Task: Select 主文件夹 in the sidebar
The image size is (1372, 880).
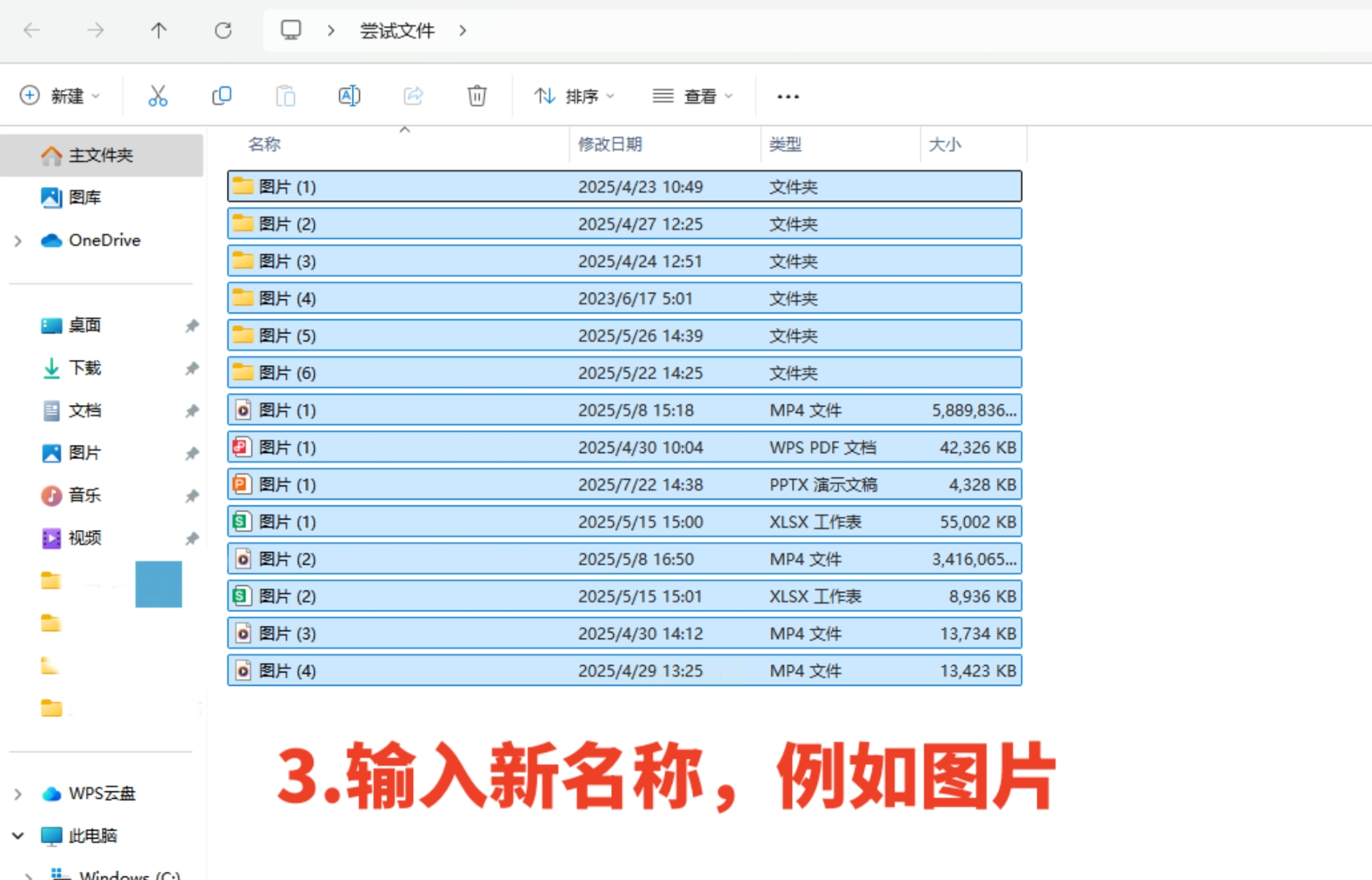Action: pos(100,155)
